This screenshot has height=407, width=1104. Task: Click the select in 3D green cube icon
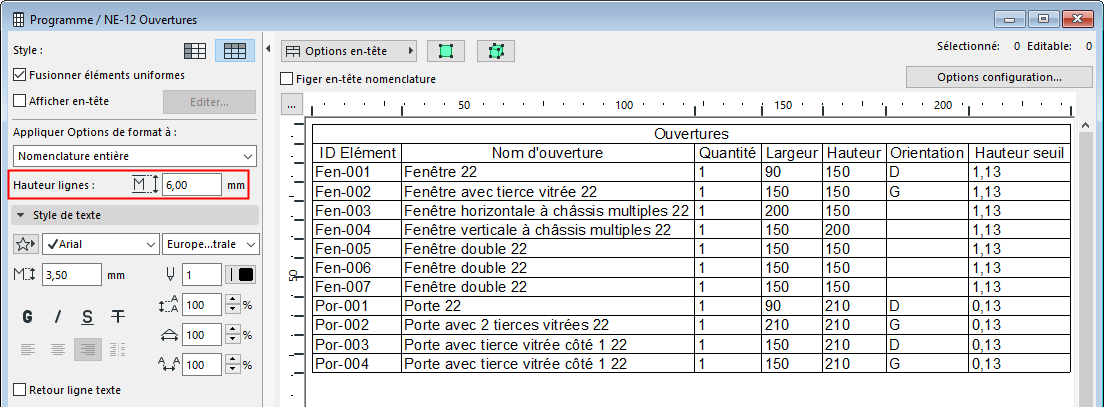pyautogui.click(x=495, y=51)
